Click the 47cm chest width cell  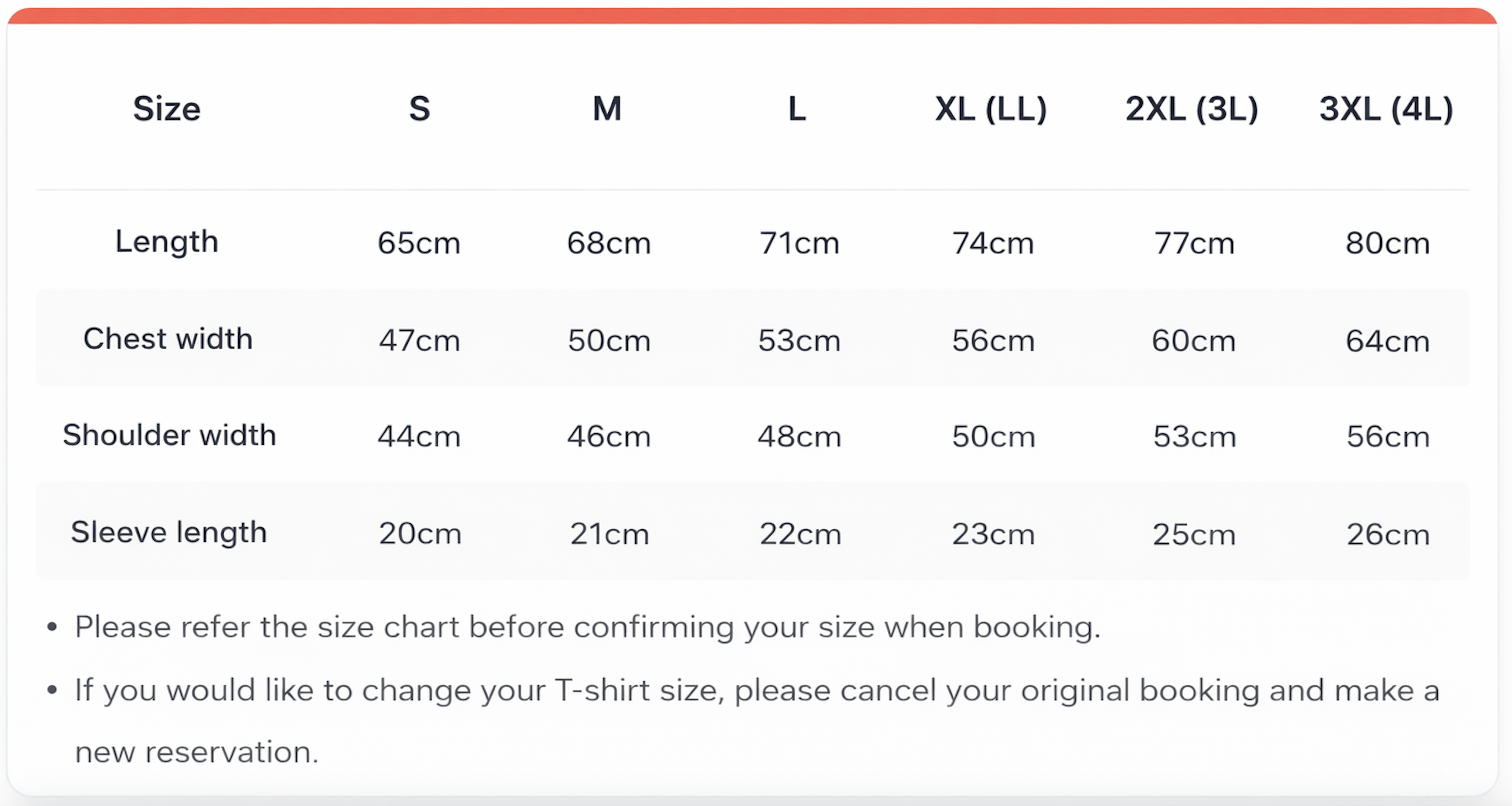pyautogui.click(x=419, y=340)
